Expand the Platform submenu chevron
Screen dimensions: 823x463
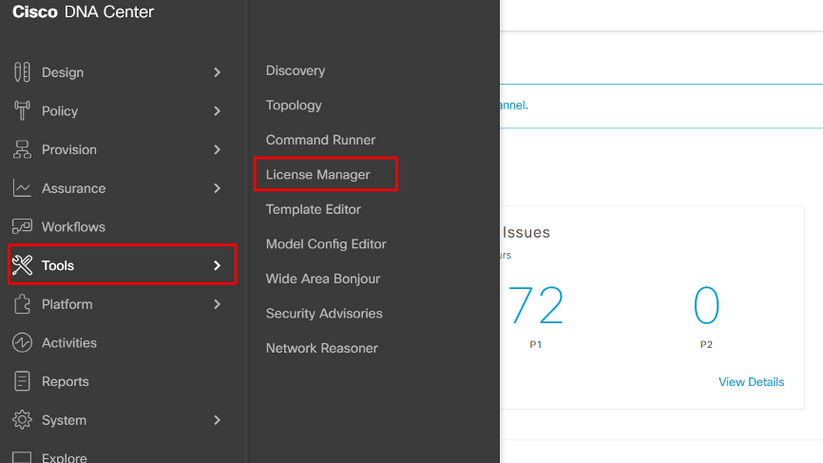[217, 304]
